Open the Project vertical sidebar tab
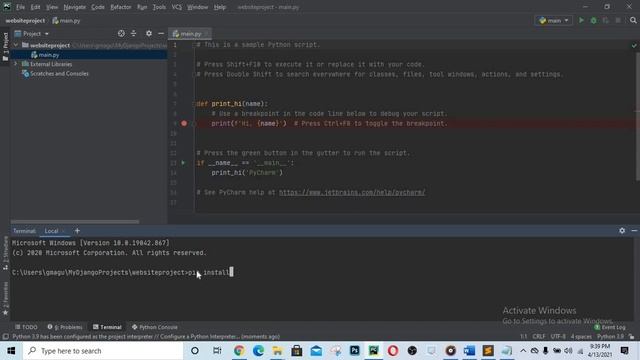This screenshot has height=360, width=640. pos(5,47)
